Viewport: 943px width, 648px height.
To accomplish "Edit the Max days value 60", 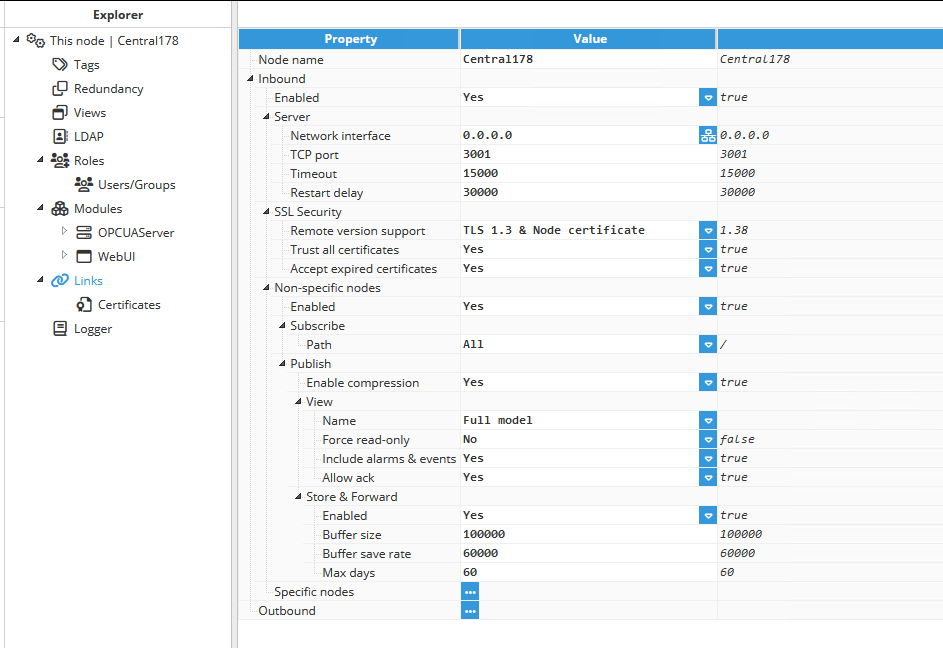I will click(588, 572).
